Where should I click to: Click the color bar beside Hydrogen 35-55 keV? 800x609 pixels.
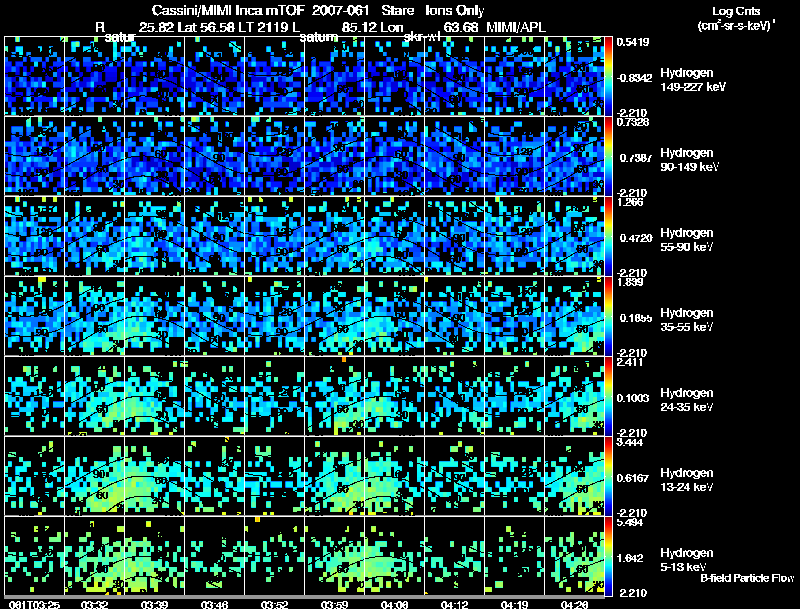609,316
